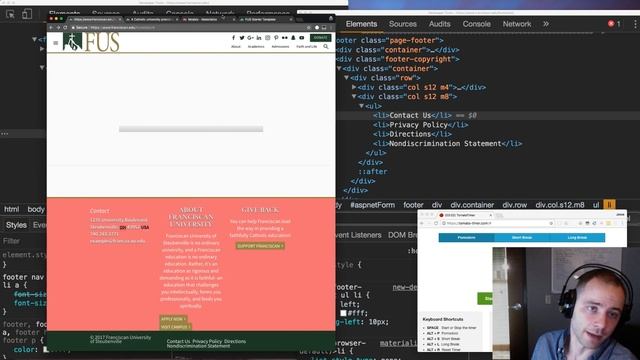Click the green Donate button

coord(320,38)
